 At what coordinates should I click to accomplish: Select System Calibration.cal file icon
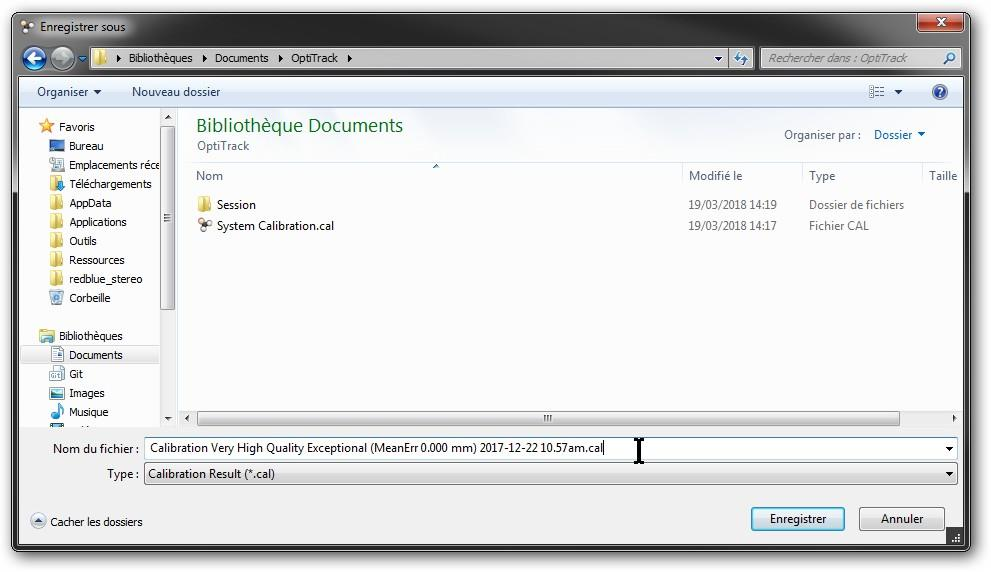205,226
